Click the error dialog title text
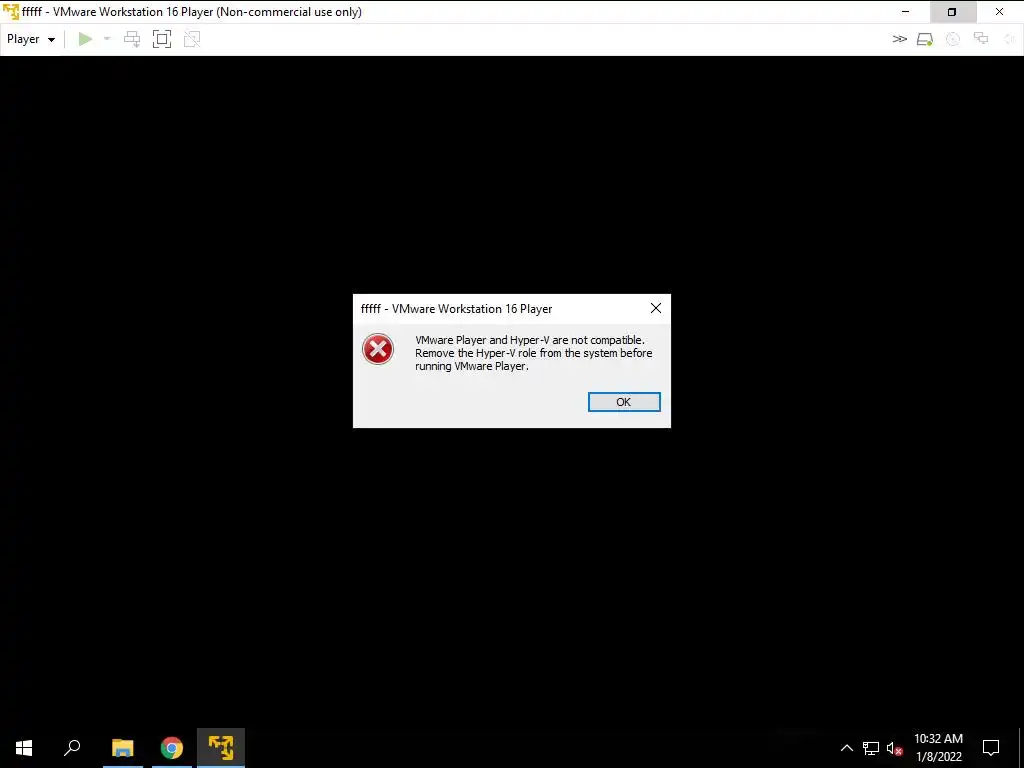 point(456,309)
